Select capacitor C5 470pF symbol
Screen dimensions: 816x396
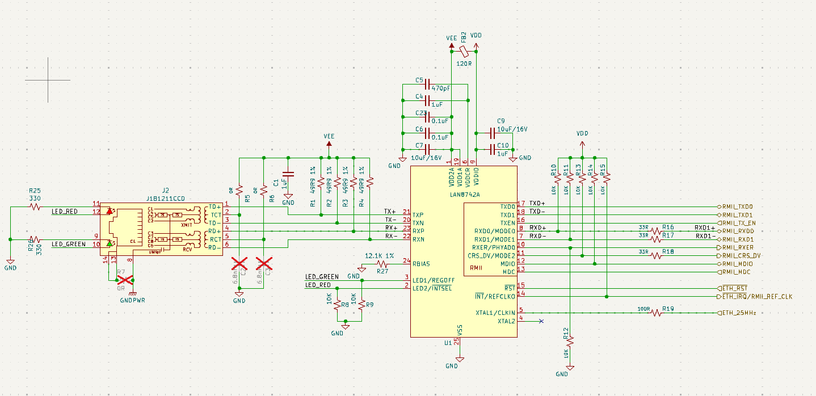427,84
